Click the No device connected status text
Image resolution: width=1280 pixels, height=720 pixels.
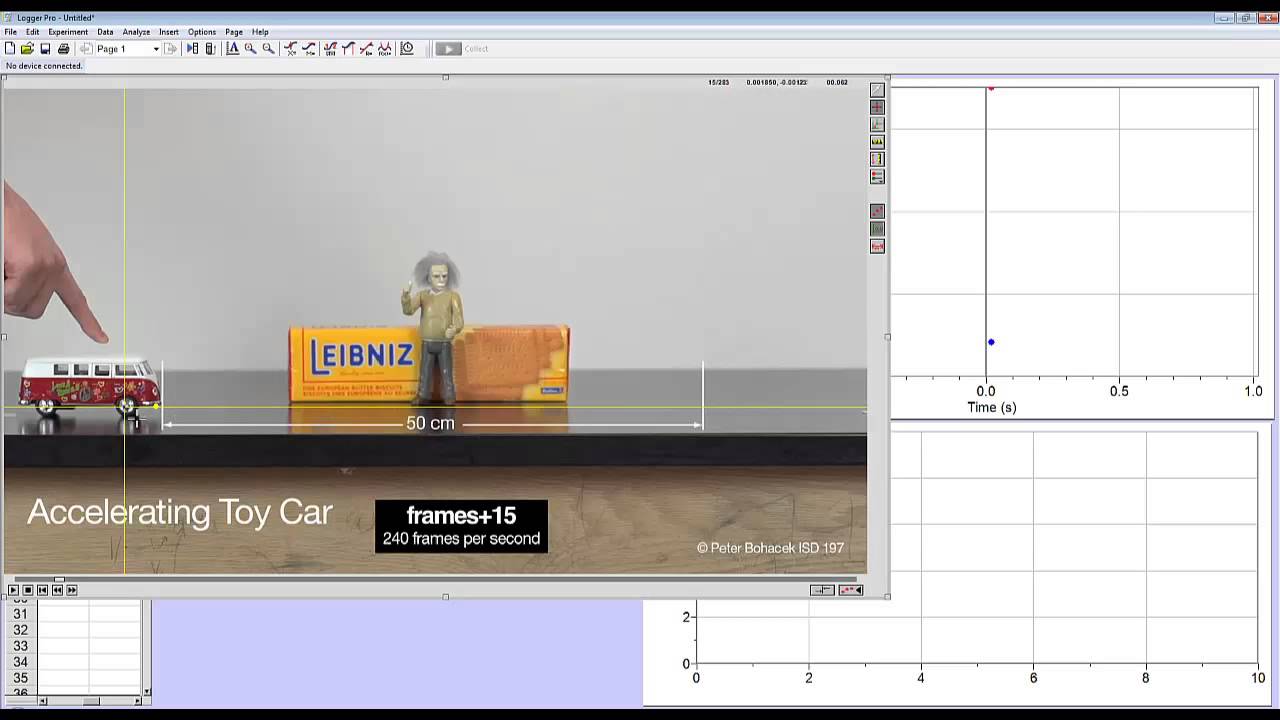(44, 66)
